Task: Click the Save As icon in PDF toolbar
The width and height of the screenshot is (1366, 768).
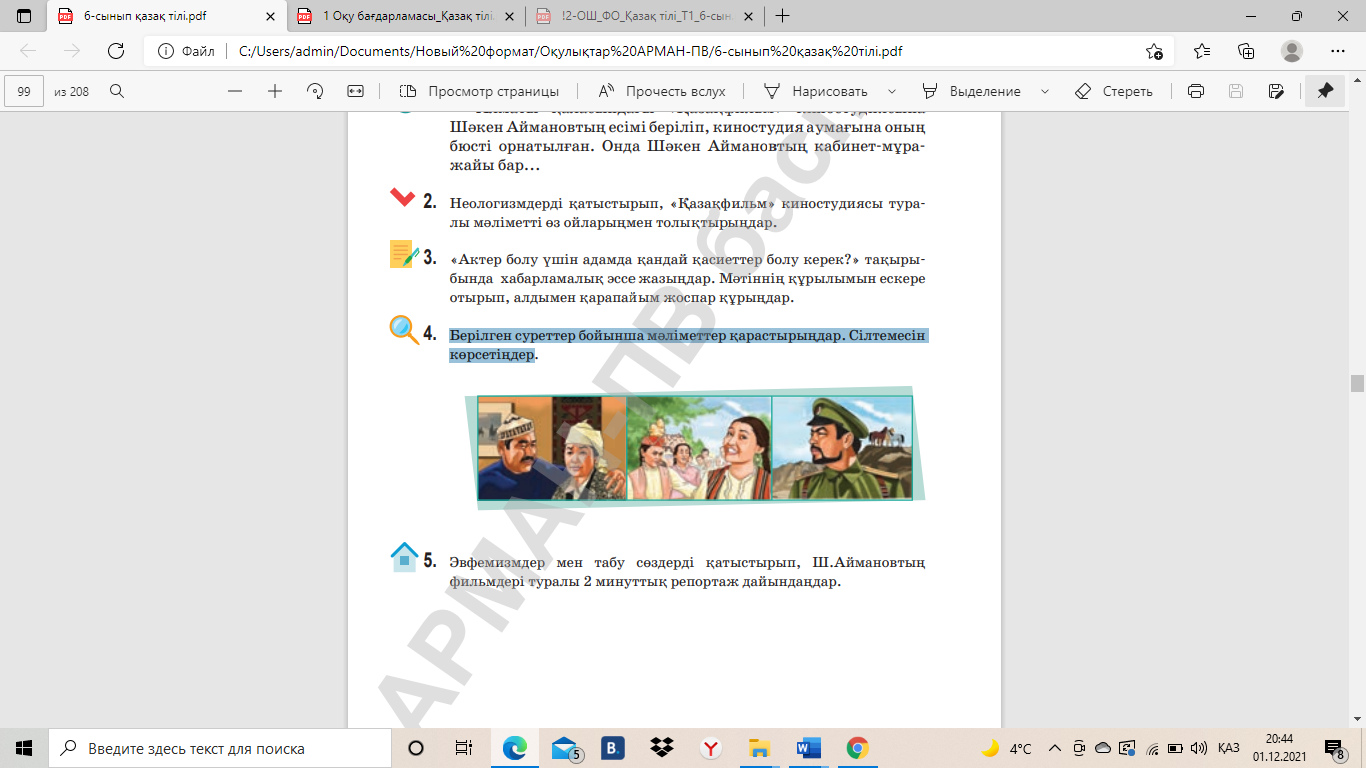Action: [x=1275, y=91]
